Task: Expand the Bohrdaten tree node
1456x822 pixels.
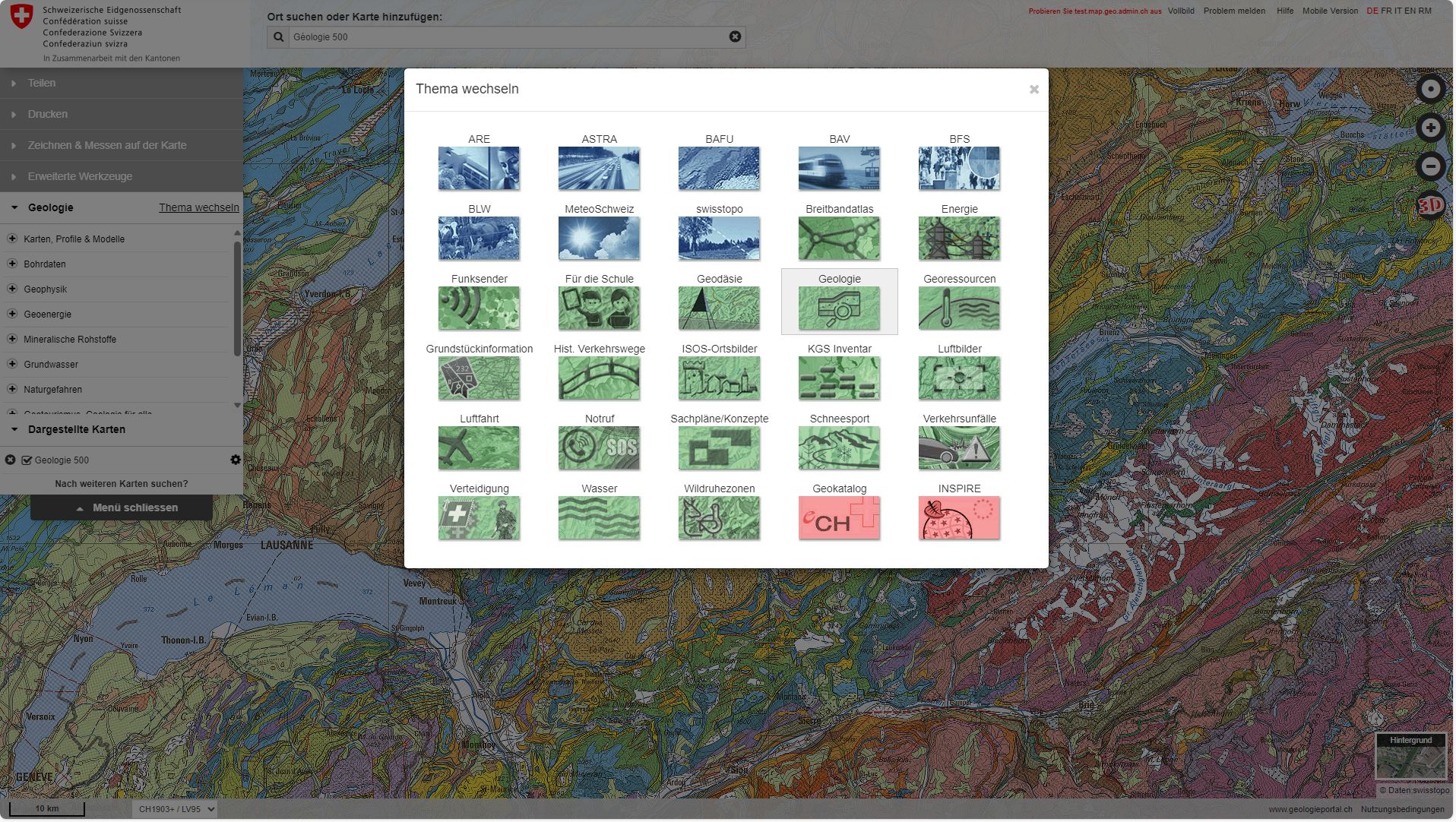Action: pyautogui.click(x=12, y=264)
